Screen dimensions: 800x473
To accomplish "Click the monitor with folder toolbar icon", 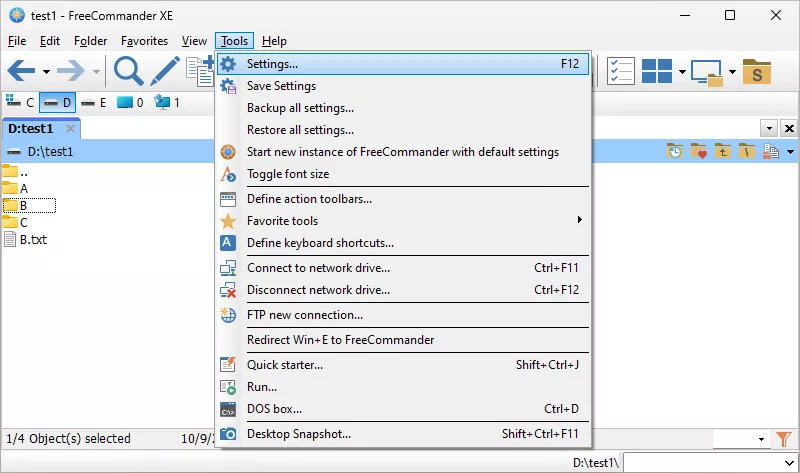I will [707, 72].
